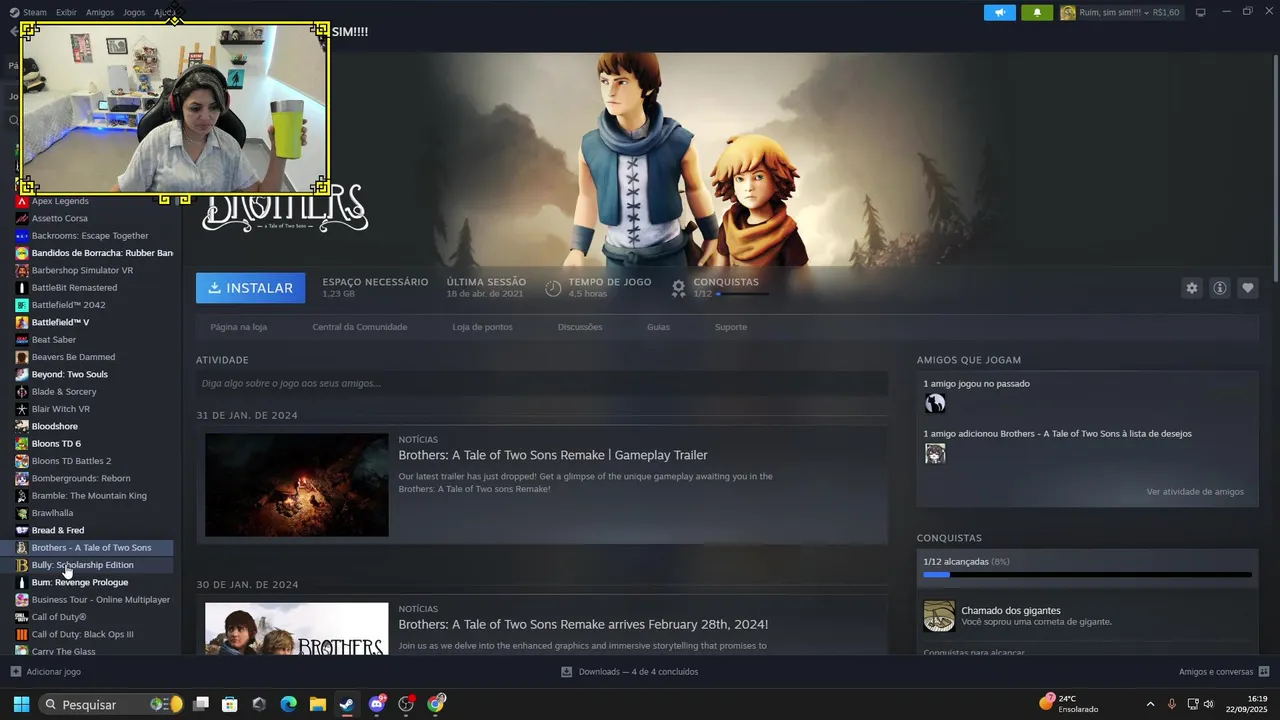1280x720 pixels.
Task: Add game to favorites heart icon
Action: 1247,288
